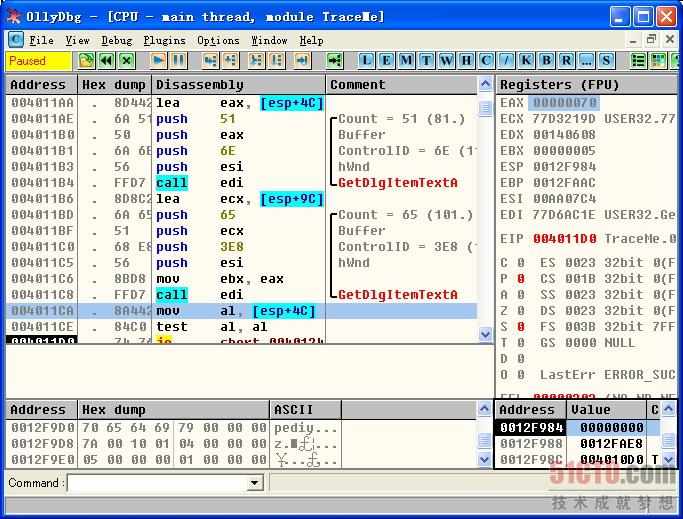This screenshot has height=519, width=683.
Task: Click disassembly pane scroll up arrow
Action: tap(485, 84)
